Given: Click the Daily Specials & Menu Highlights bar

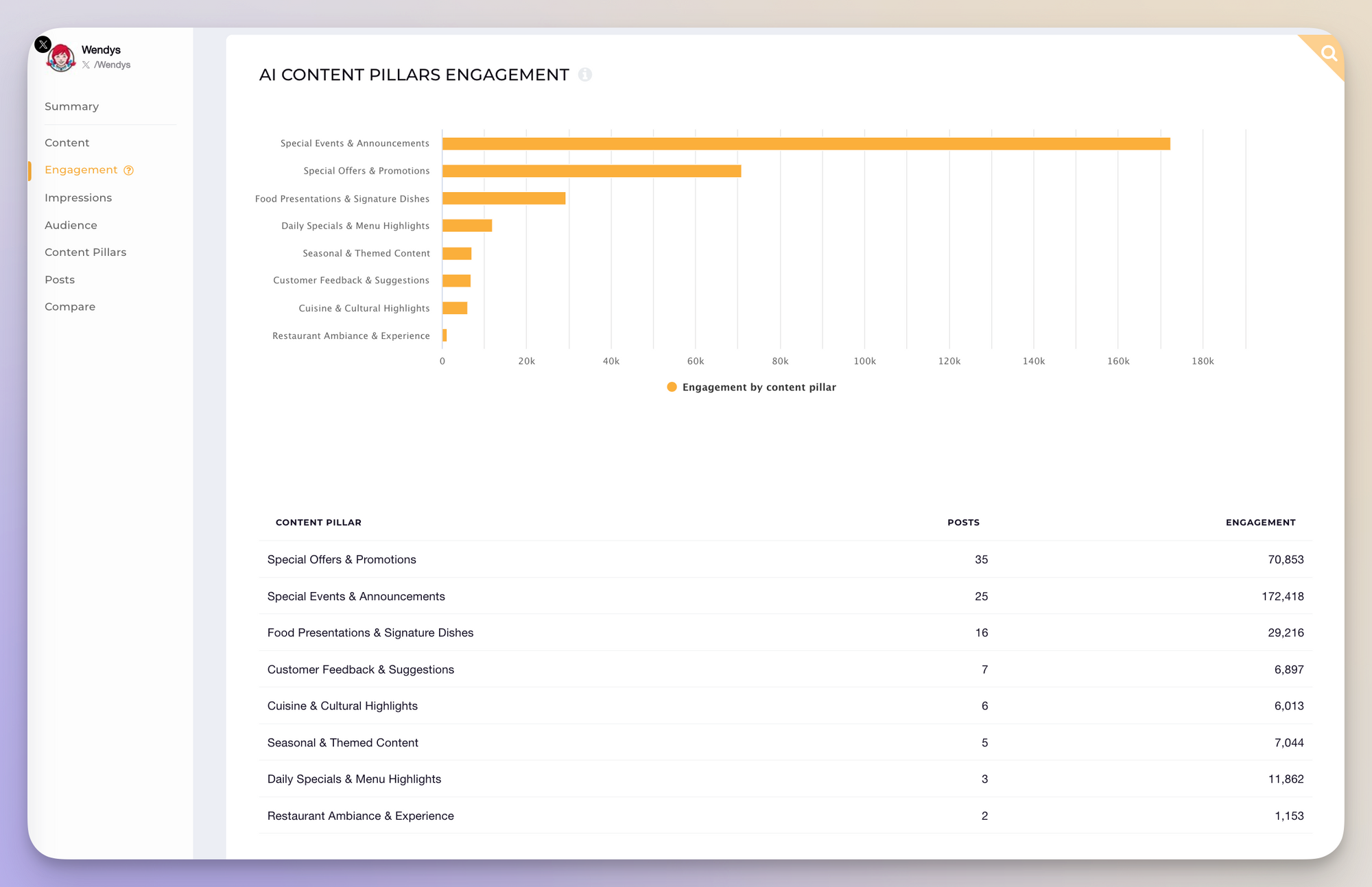Looking at the screenshot, I should [467, 226].
